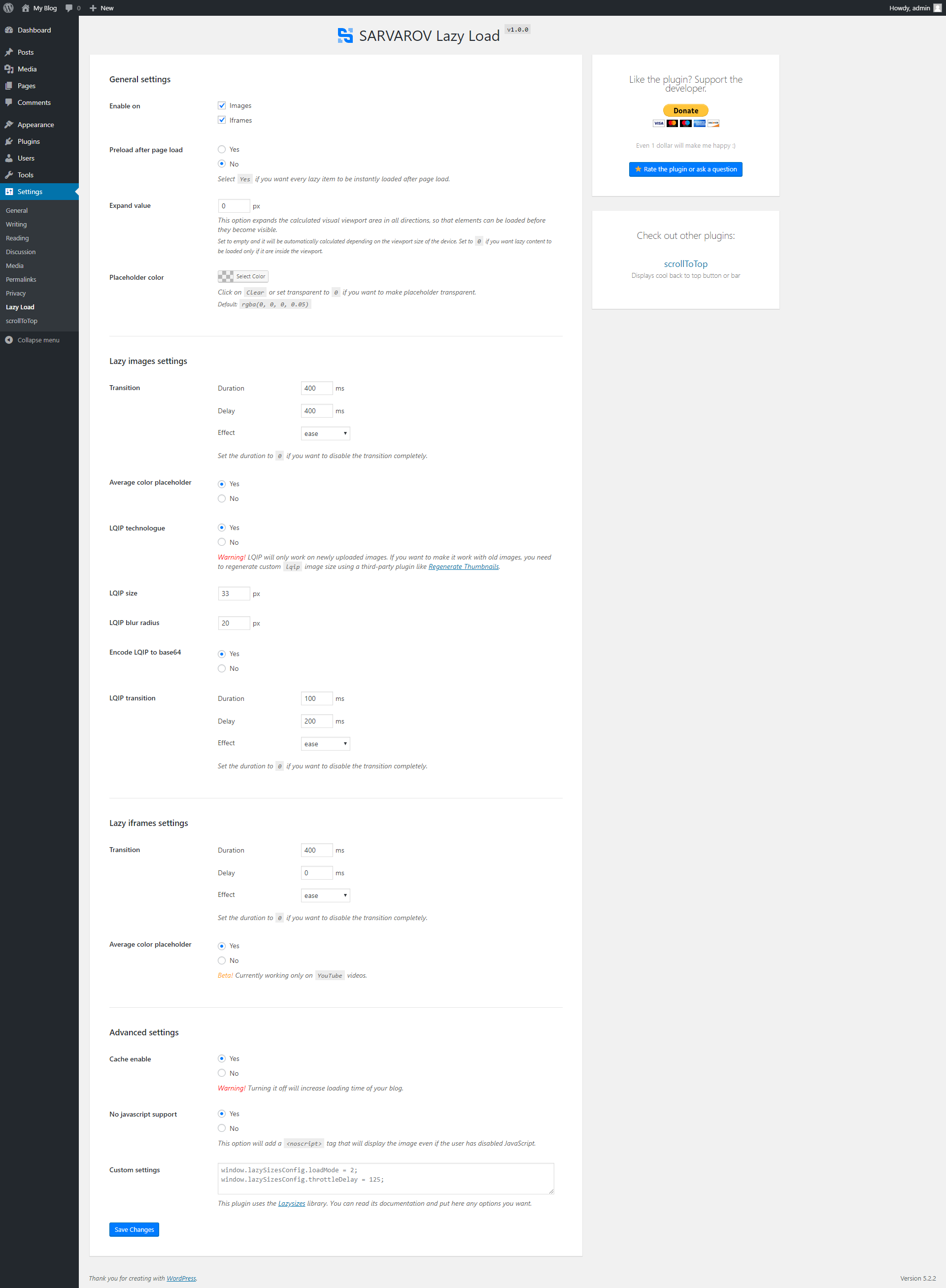Click the Collapse menu arrow icon
This screenshot has height=1288, width=946.
[x=9, y=340]
